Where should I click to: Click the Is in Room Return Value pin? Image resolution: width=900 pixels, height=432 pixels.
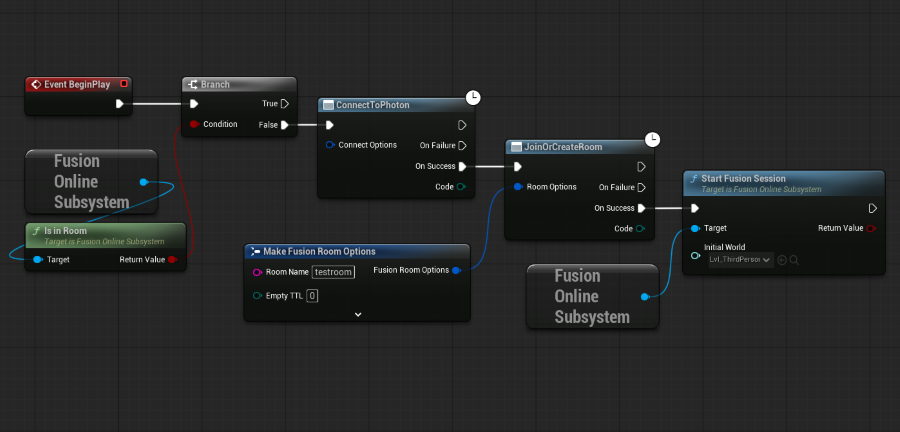(x=172, y=259)
